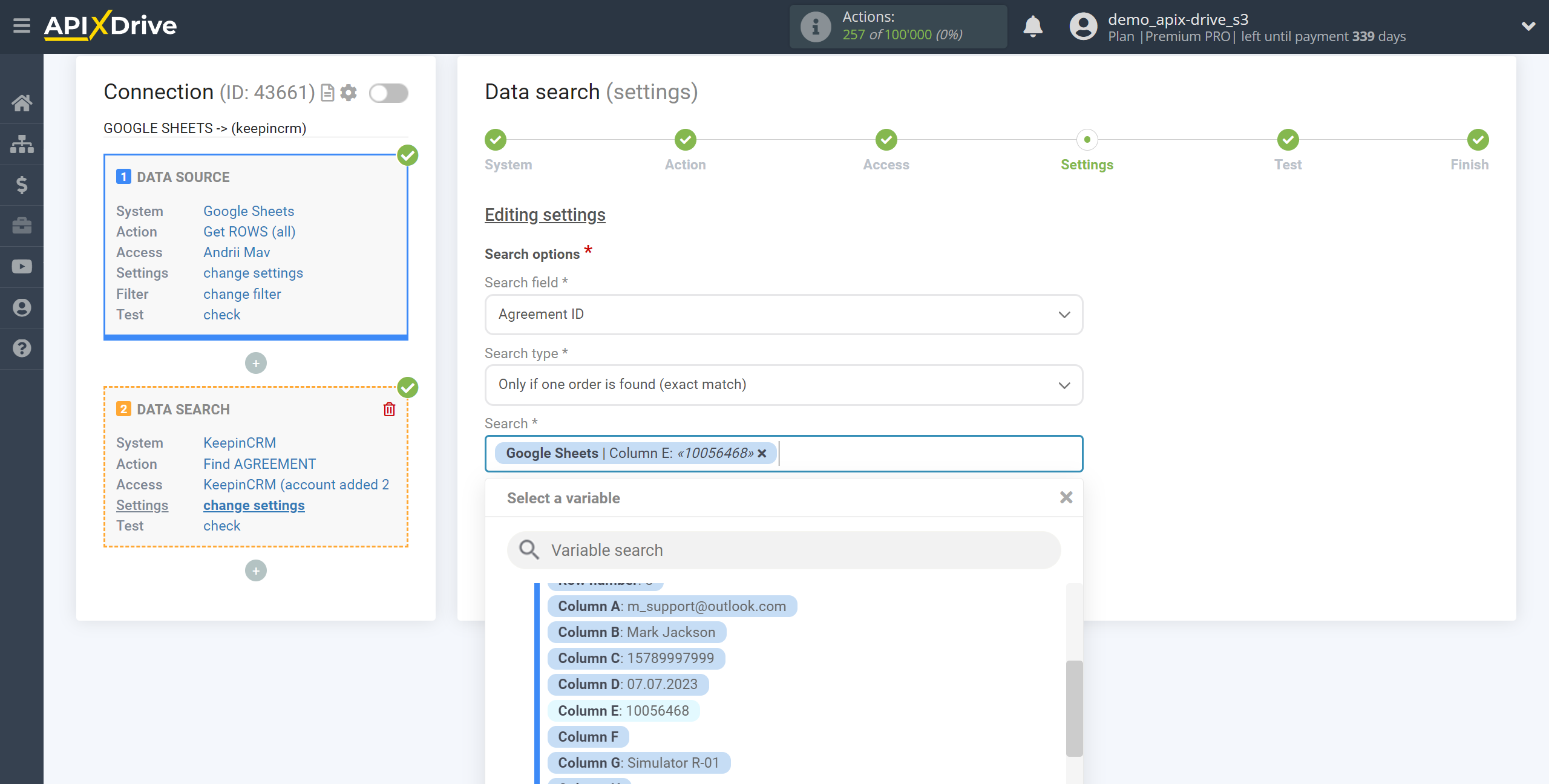This screenshot has width=1549, height=784.
Task: Click the magnifier icon in Variable search
Action: 529,550
